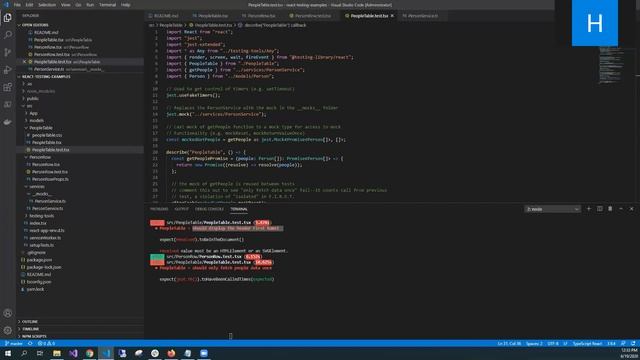Expand the public folder

pyautogui.click(x=32, y=98)
